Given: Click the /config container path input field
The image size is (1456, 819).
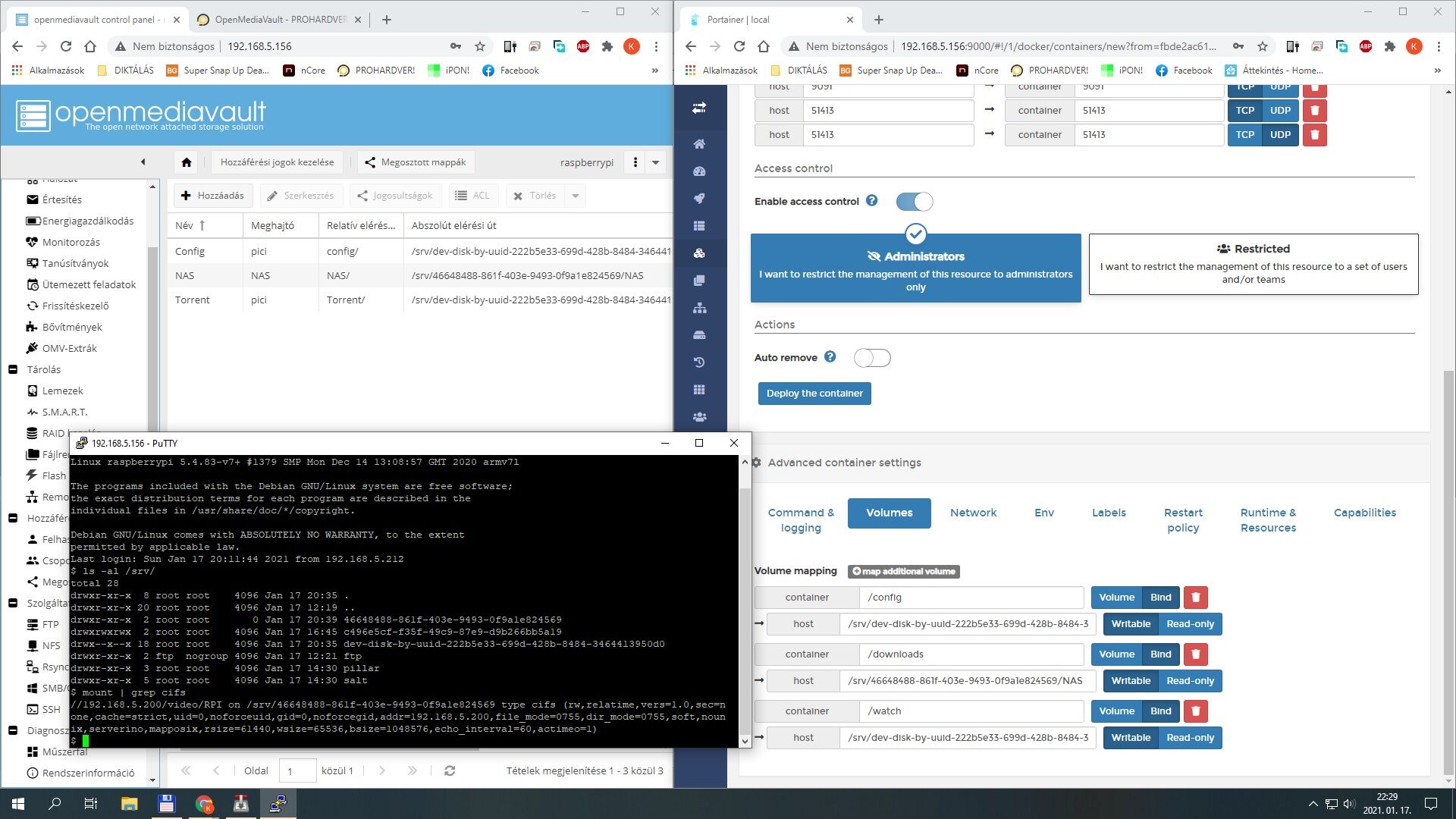Looking at the screenshot, I should tap(971, 598).
